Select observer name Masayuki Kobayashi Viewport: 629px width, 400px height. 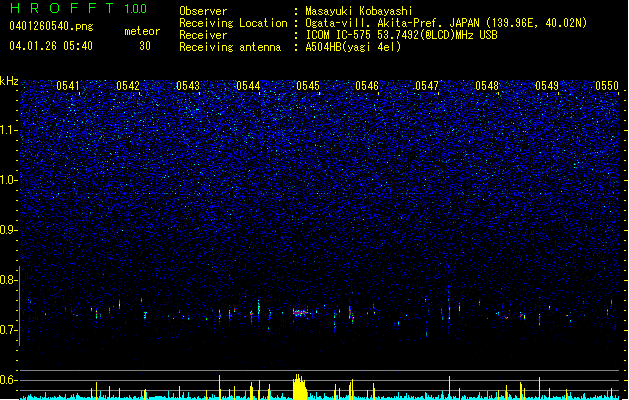click(x=359, y=11)
